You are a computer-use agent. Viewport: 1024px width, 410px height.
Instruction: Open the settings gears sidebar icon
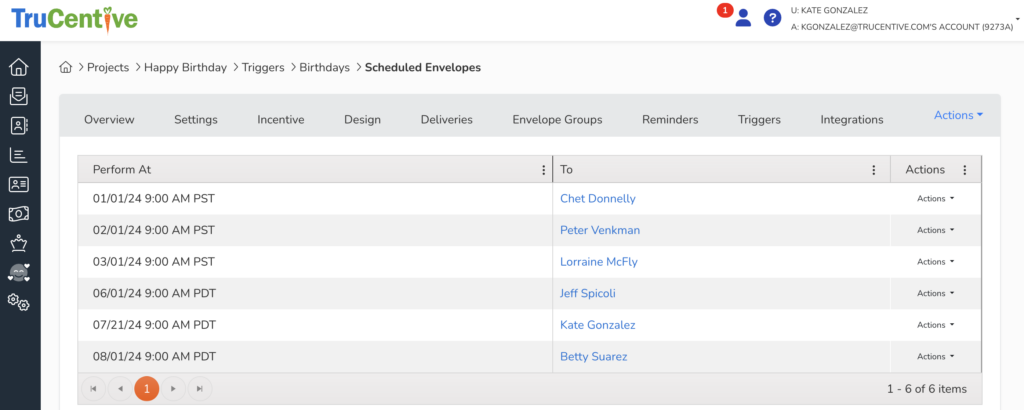click(x=18, y=302)
